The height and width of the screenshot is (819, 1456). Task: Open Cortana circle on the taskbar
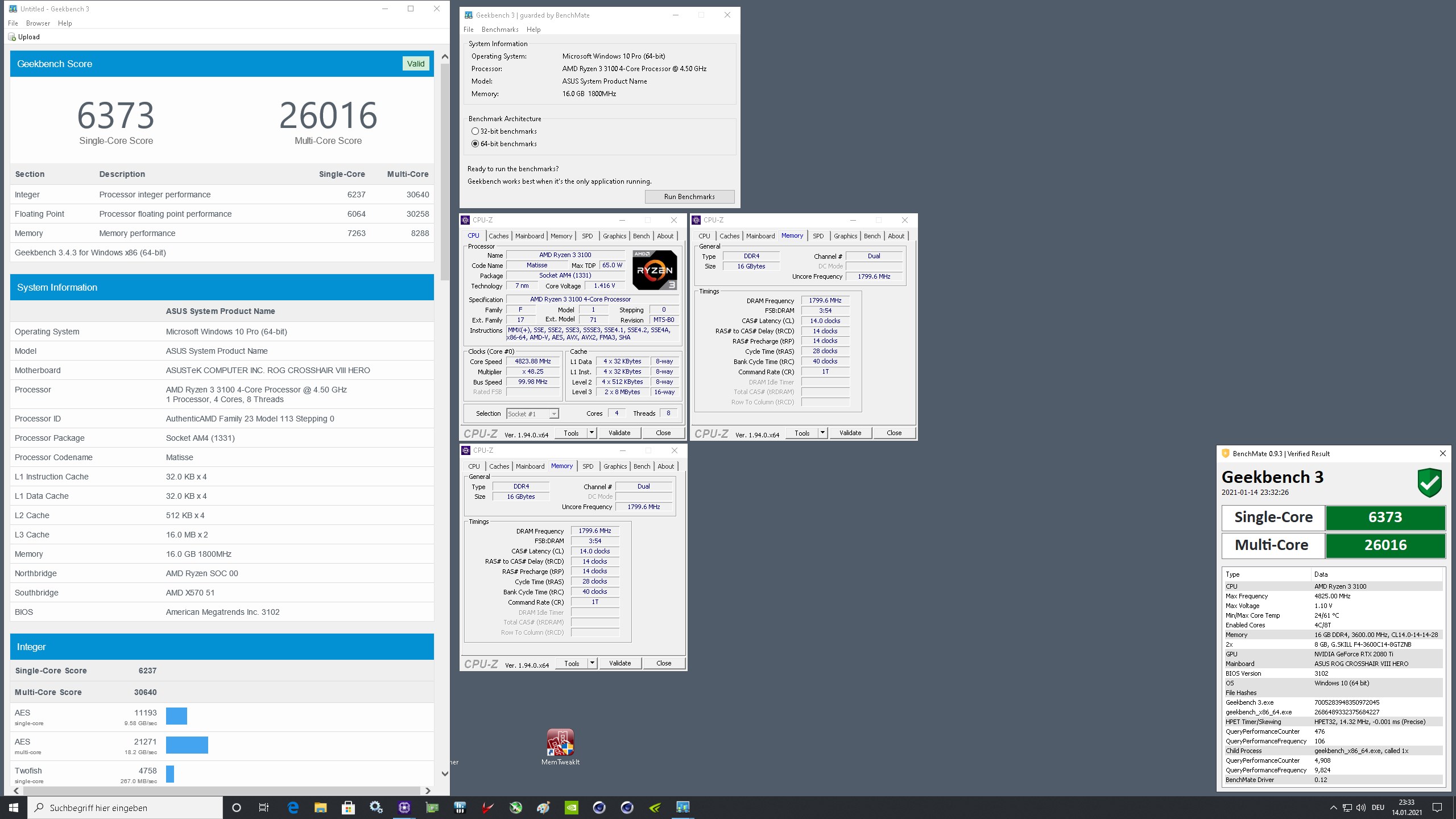click(x=237, y=808)
